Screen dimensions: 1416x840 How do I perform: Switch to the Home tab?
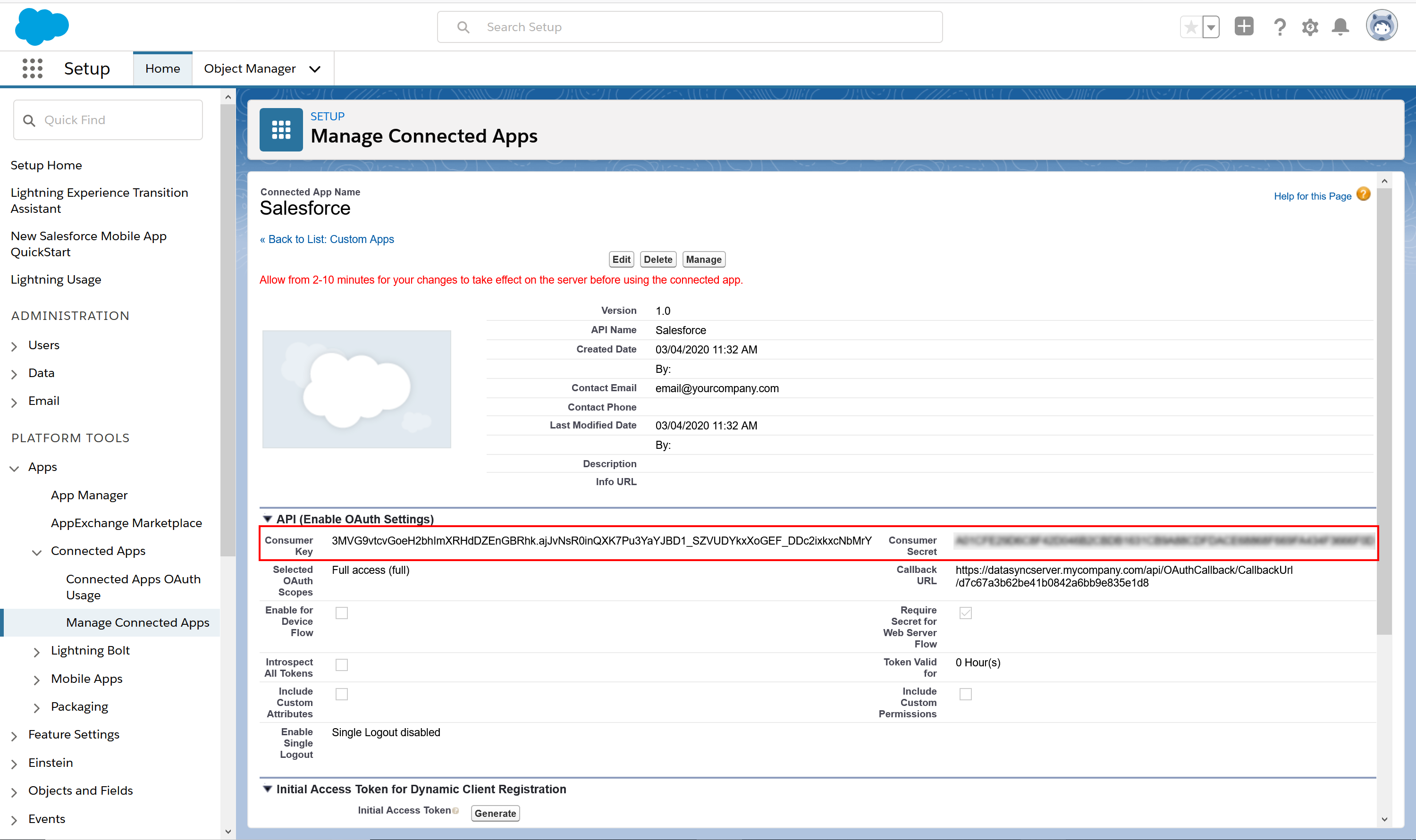[162, 68]
